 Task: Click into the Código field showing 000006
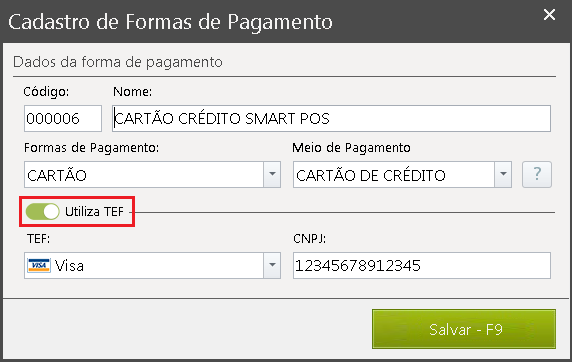[x=63, y=118]
